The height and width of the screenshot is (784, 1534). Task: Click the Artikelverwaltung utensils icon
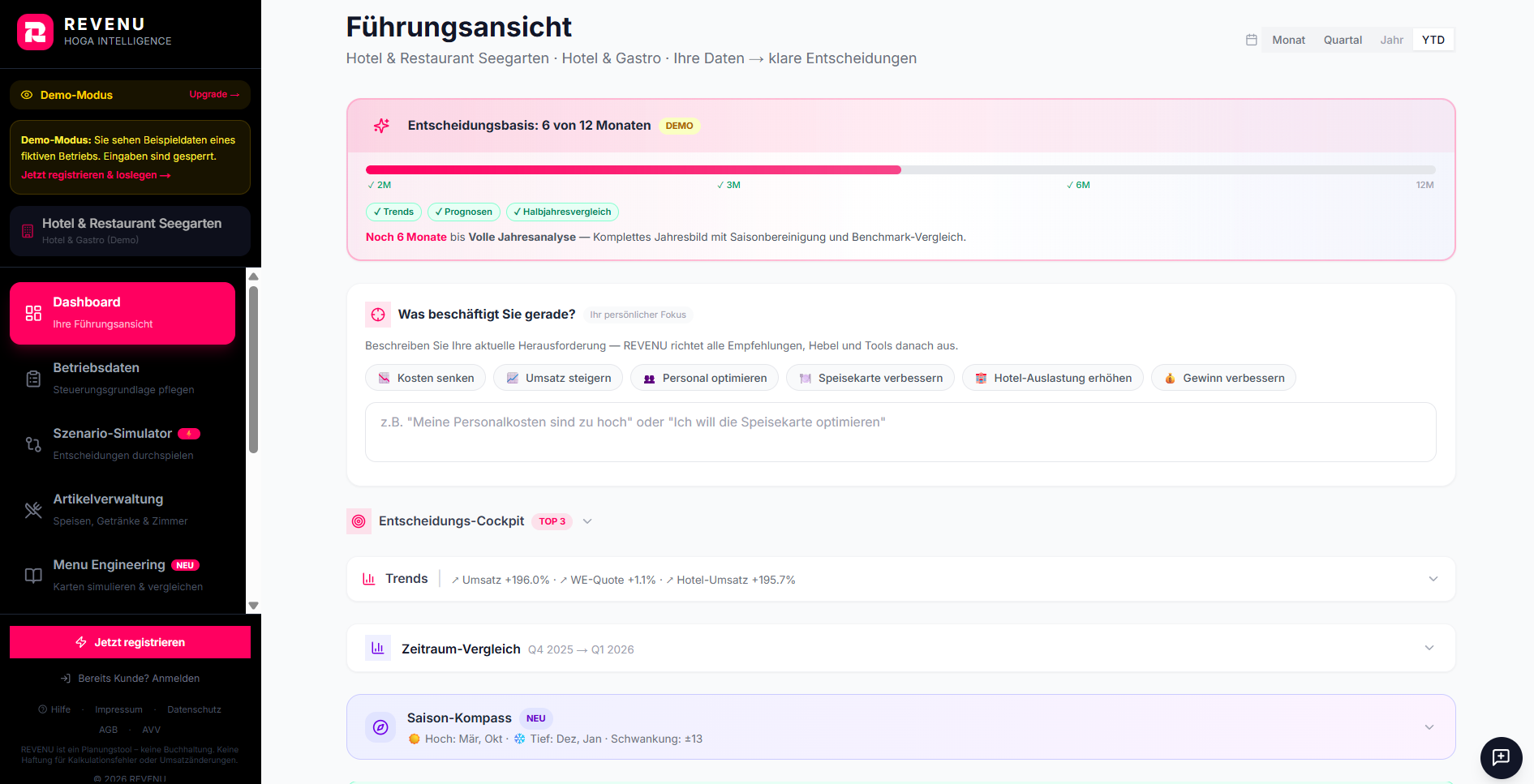32,510
